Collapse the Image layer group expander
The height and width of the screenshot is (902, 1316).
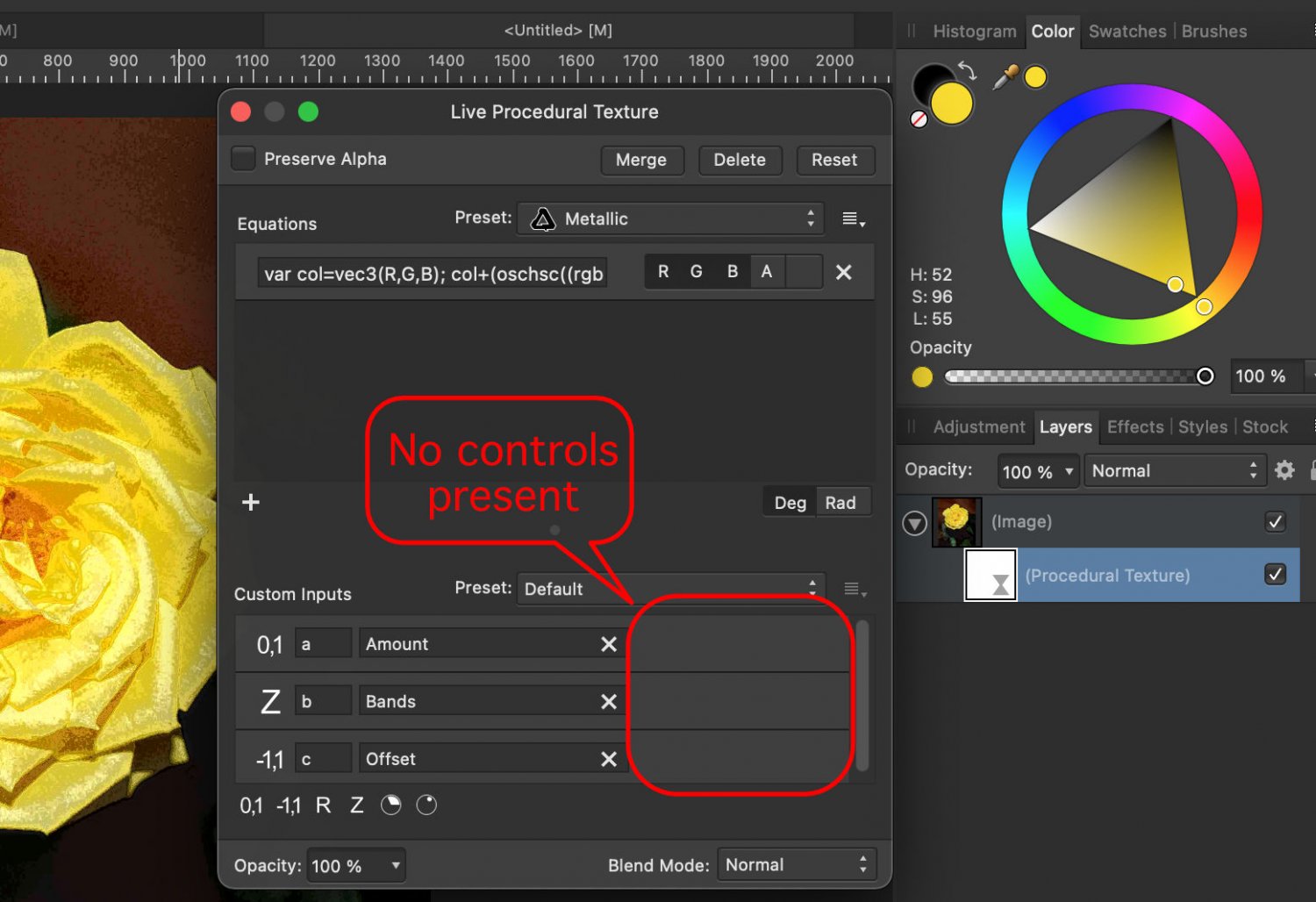[914, 522]
